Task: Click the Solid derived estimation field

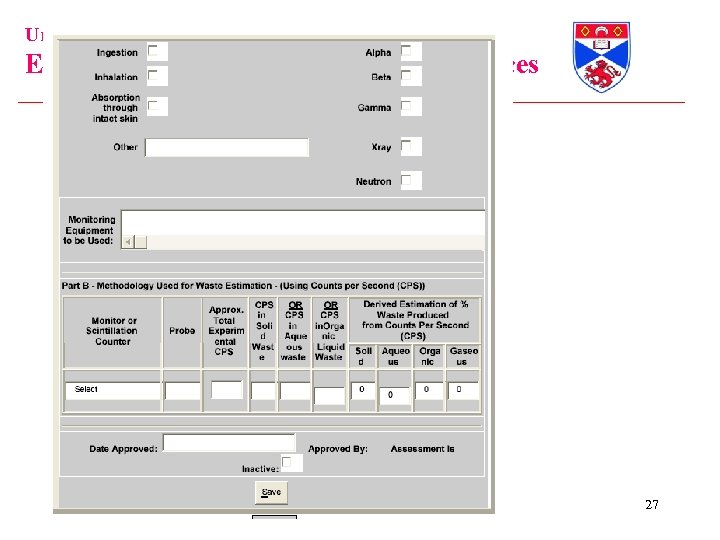Action: coord(362,390)
